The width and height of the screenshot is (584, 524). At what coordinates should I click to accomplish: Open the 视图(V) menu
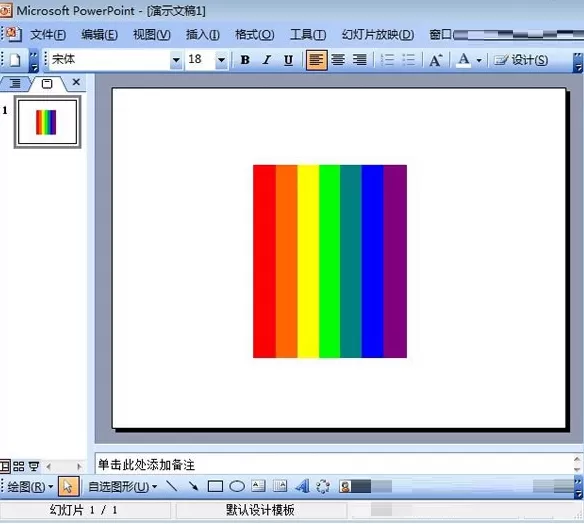point(152,35)
